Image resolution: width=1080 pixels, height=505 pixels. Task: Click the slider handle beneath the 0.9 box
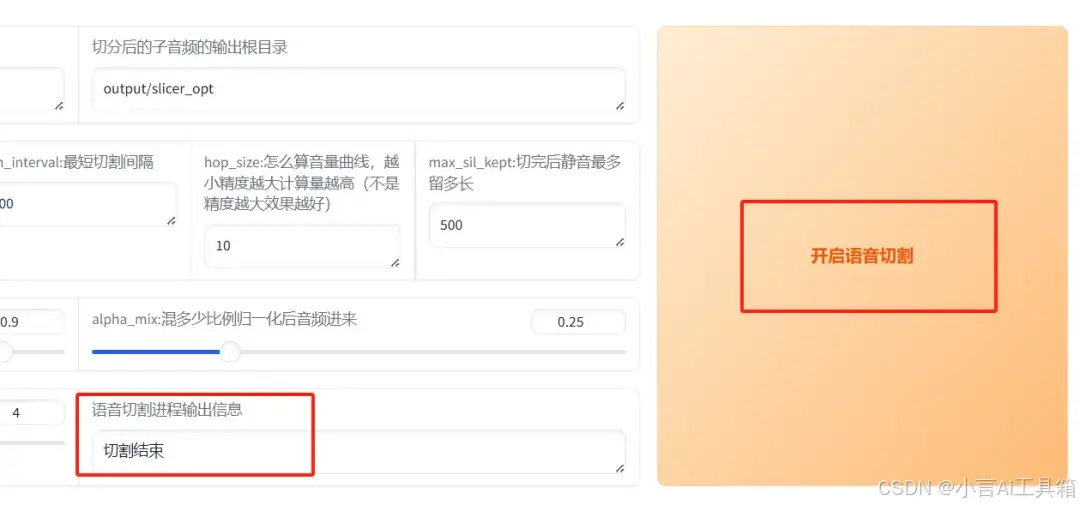point(4,352)
